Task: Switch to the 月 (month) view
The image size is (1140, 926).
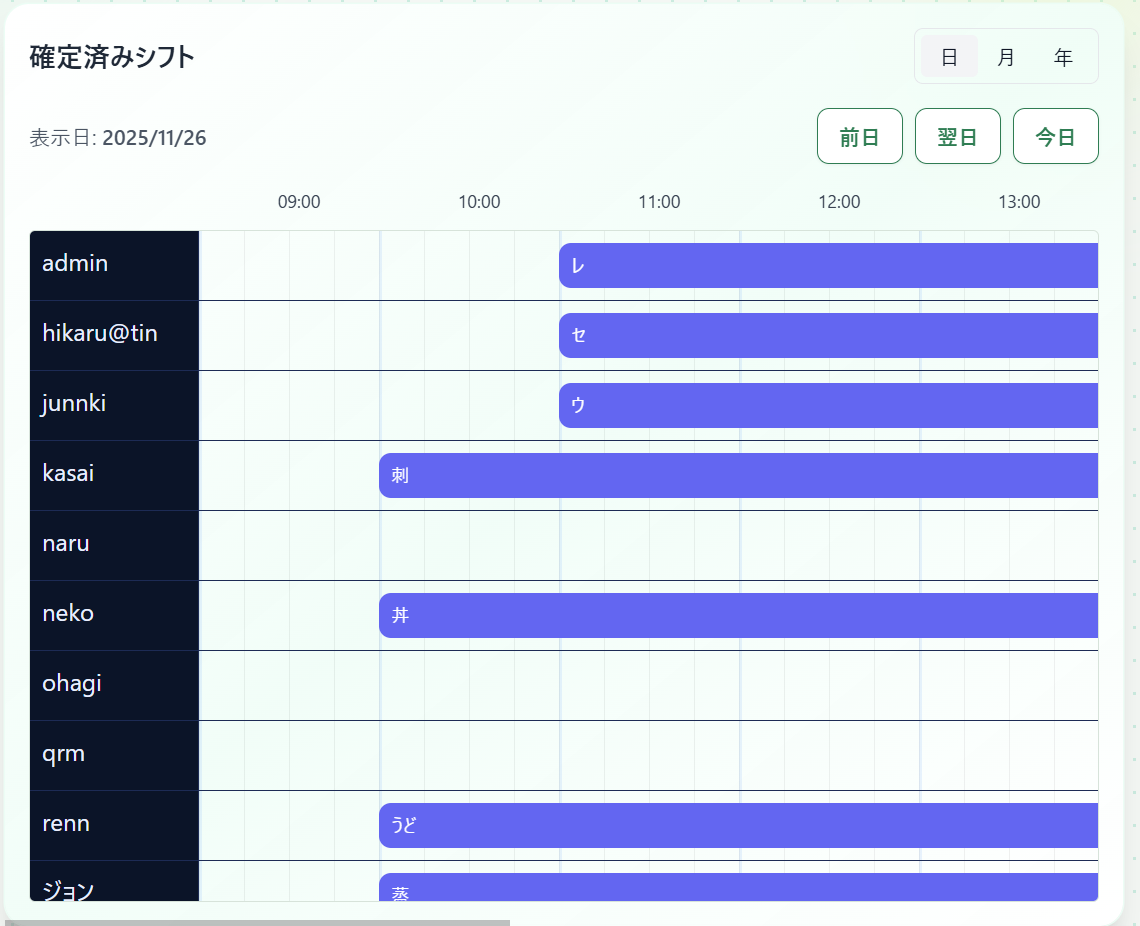Action: coord(1006,57)
